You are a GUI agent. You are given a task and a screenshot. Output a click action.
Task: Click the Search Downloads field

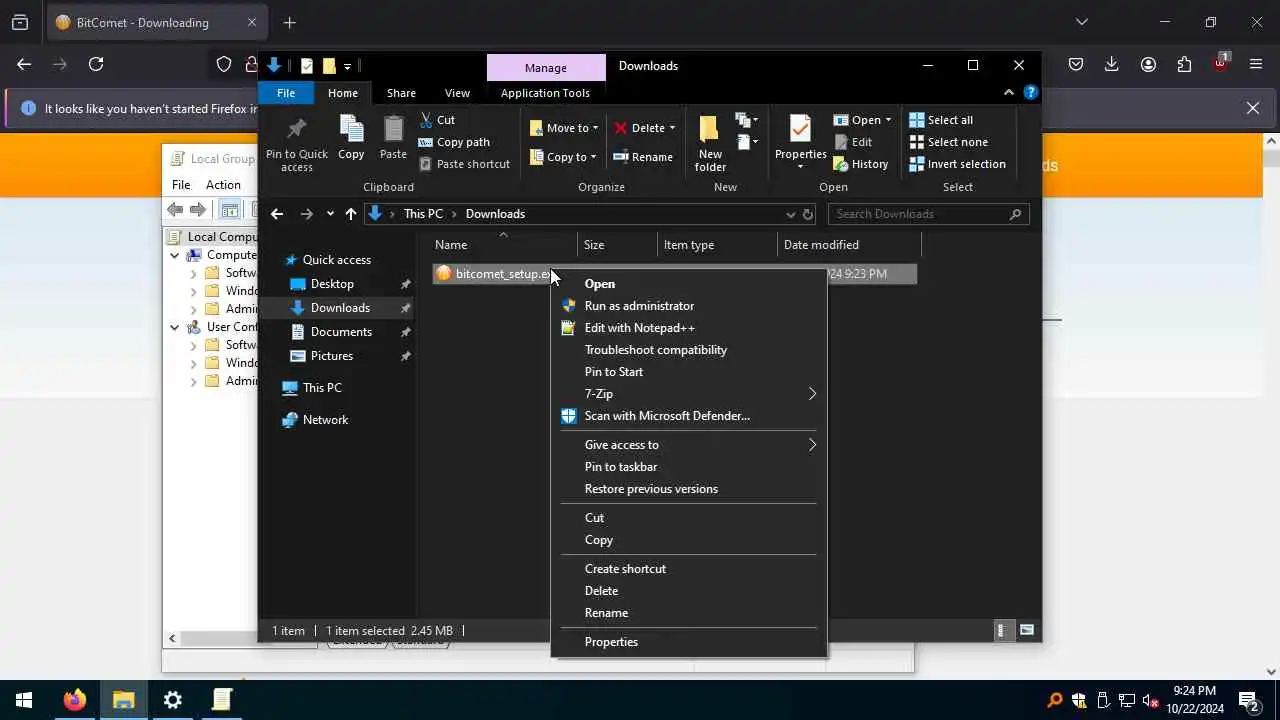click(927, 214)
